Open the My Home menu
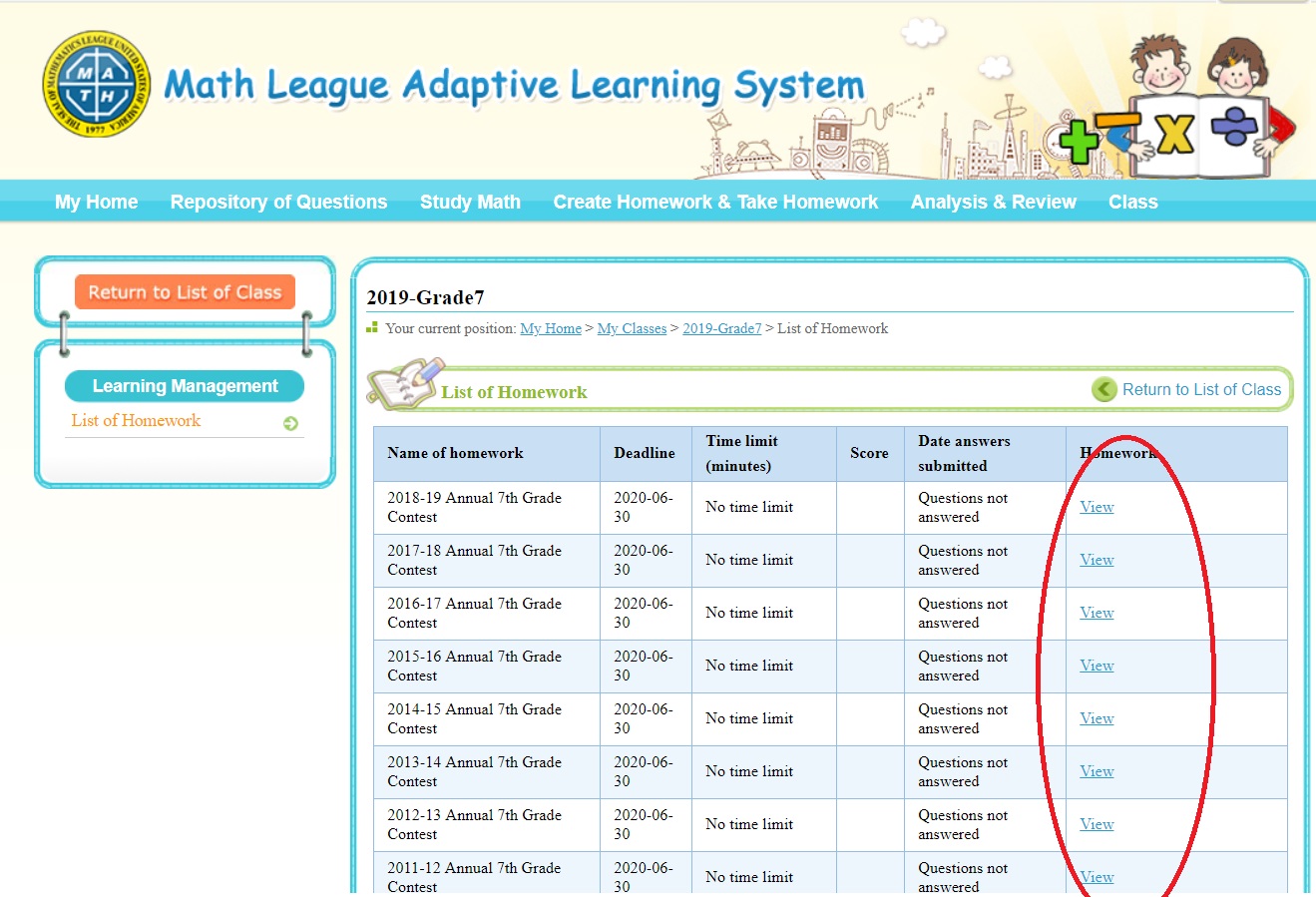The image size is (1316, 897). 96,202
